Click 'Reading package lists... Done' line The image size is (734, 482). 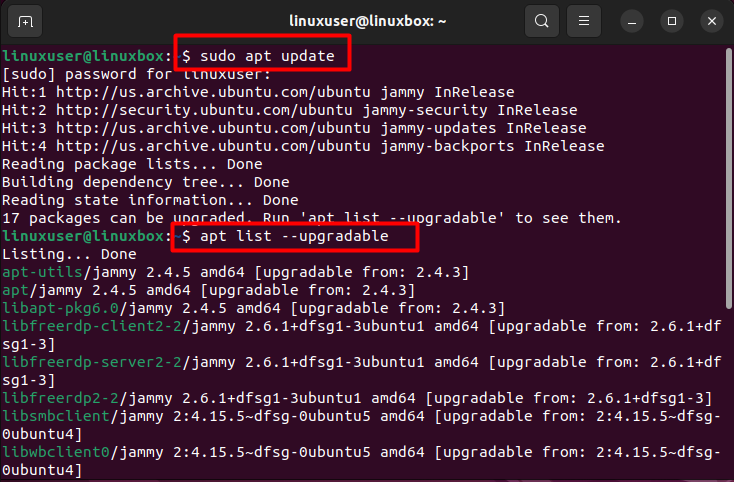pos(132,164)
